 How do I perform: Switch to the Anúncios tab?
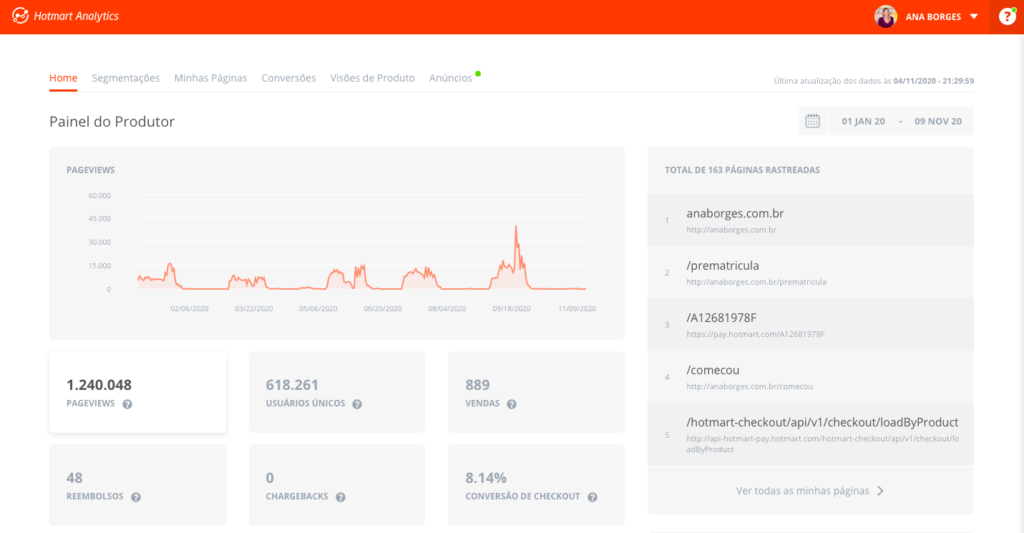[x=451, y=78]
